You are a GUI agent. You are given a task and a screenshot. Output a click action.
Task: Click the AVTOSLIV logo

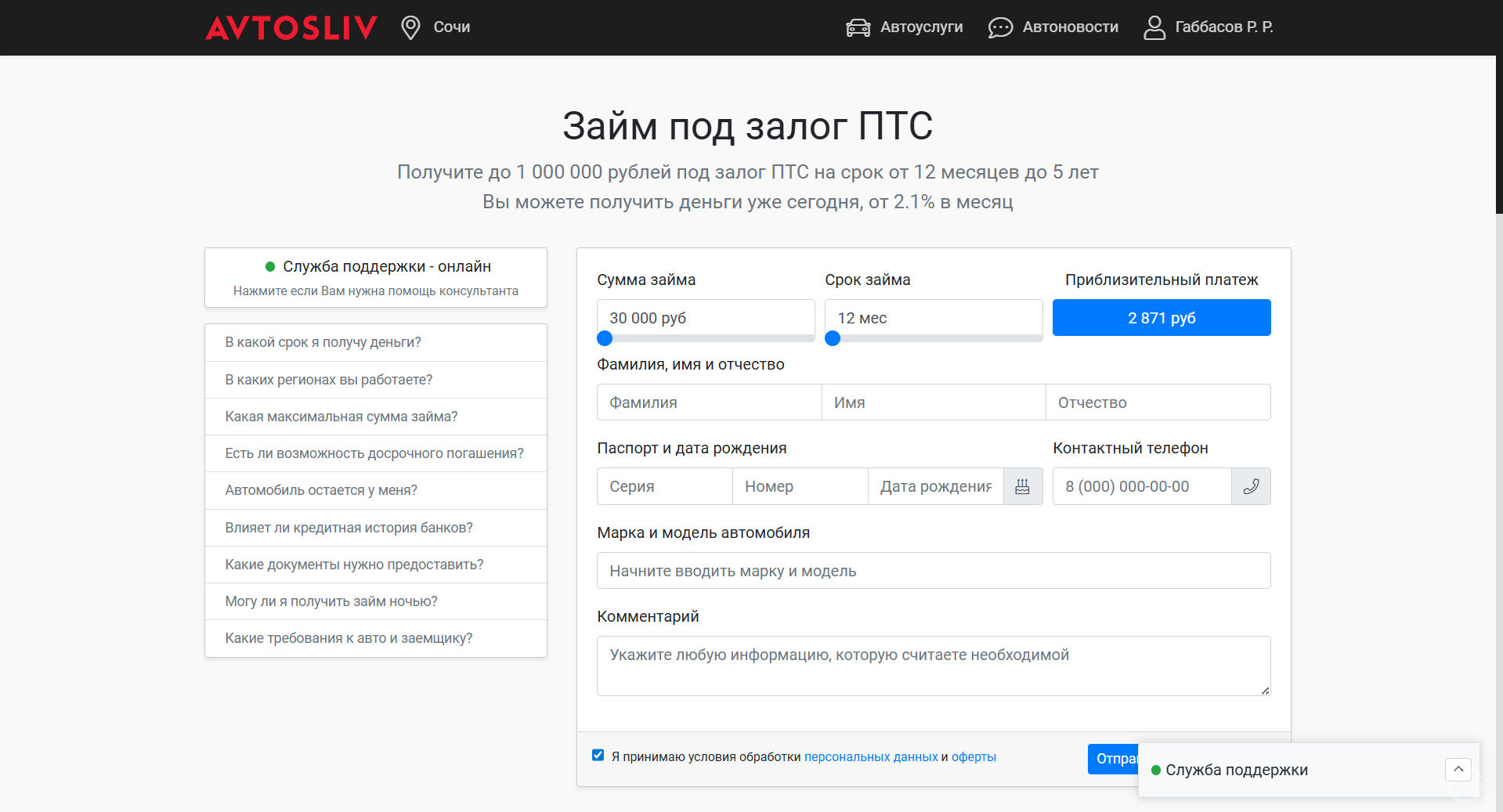(291, 26)
